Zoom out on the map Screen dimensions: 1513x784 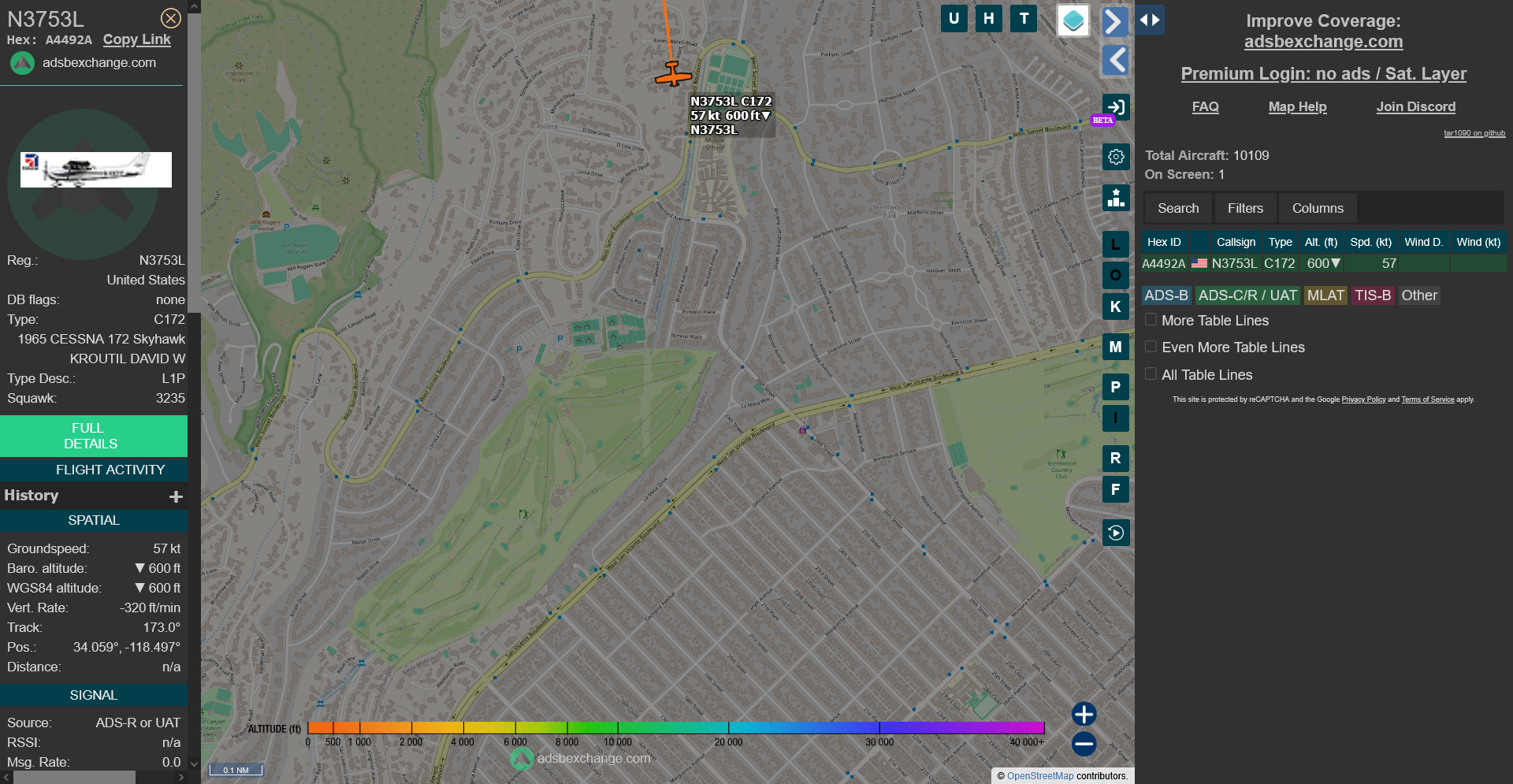click(x=1084, y=744)
